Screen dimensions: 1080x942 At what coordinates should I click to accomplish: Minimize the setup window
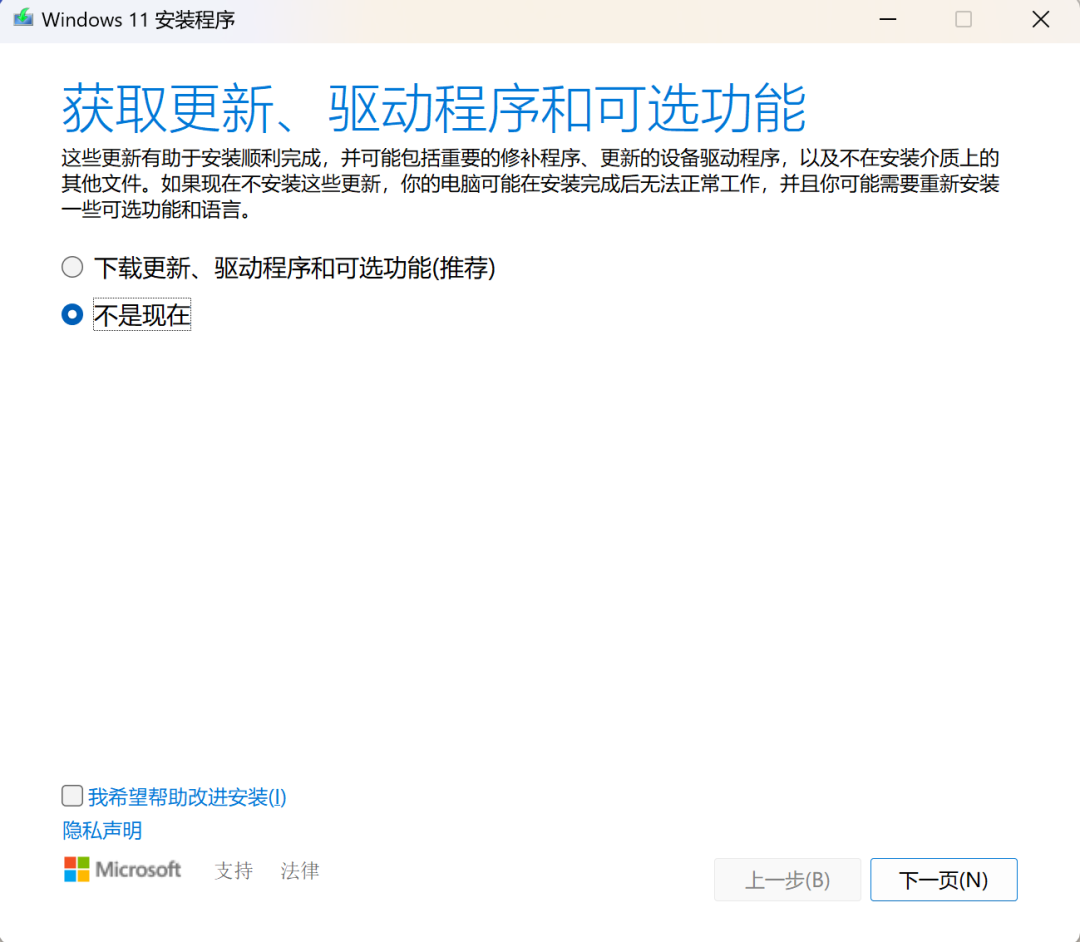(888, 19)
